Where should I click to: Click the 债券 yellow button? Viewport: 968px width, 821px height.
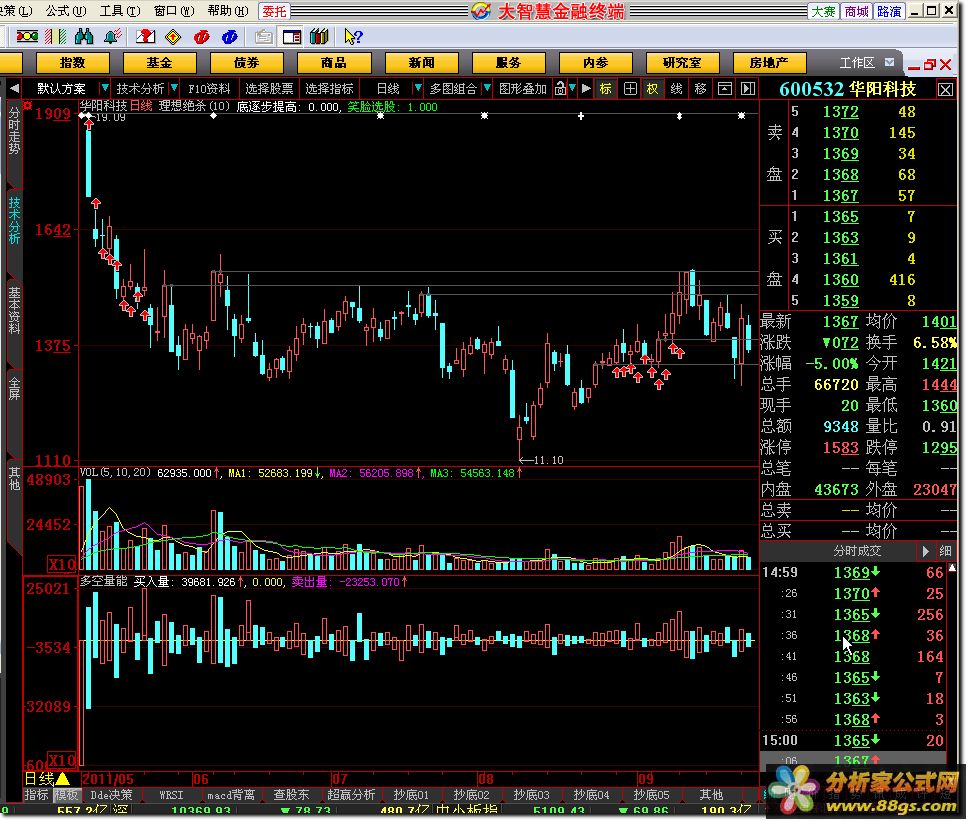click(x=247, y=62)
